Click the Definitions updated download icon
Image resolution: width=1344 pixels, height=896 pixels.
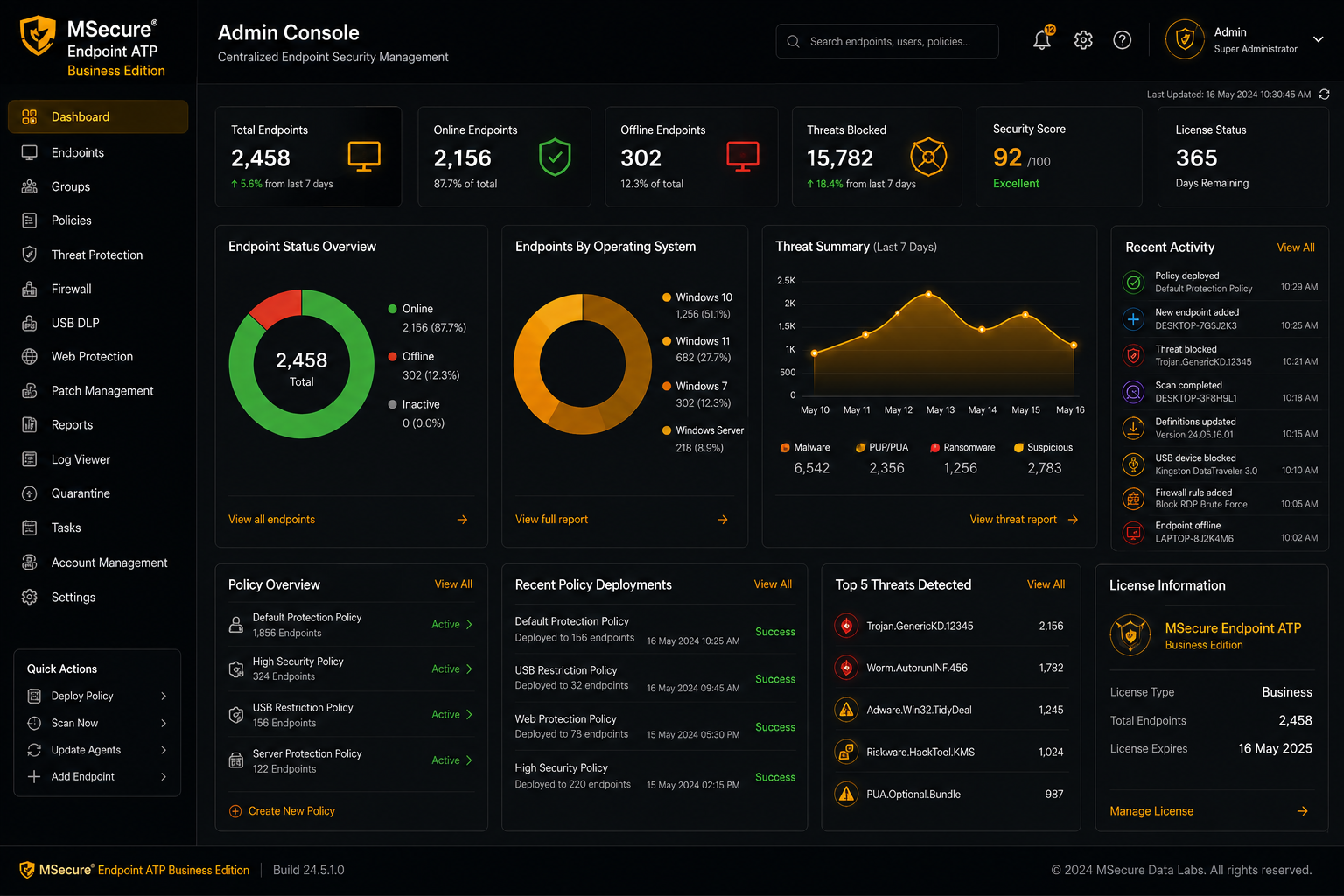1133,428
